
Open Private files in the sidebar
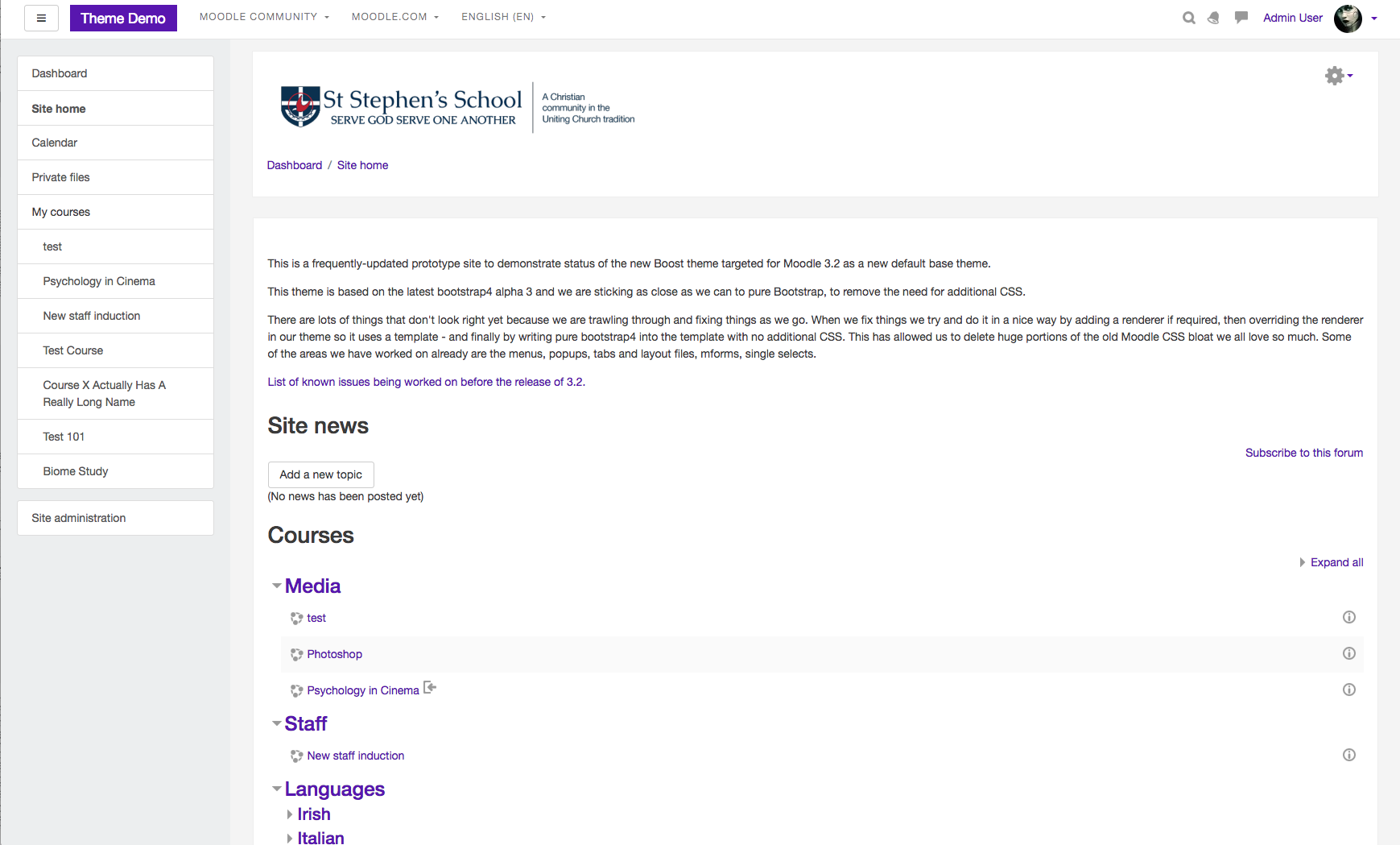tap(115, 177)
